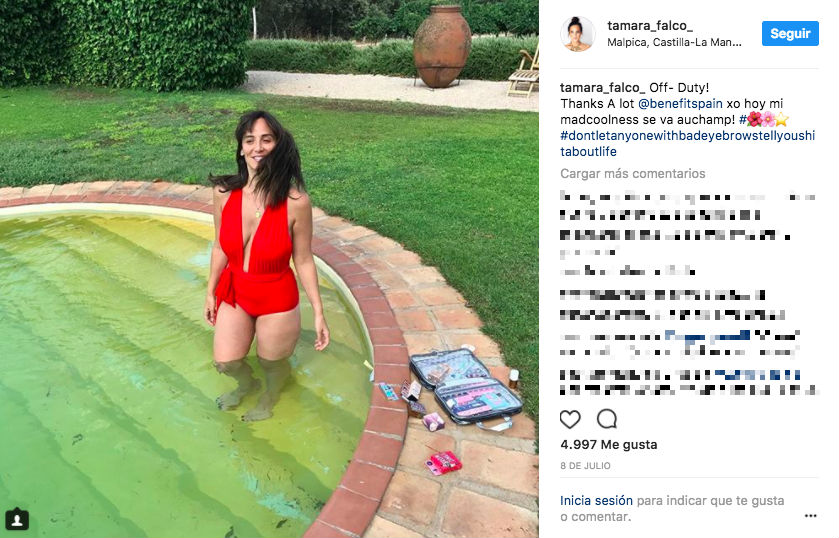This screenshot has width=839, height=538.
Task: Click the woman in the red swimsuit photo
Action: click(x=264, y=266)
